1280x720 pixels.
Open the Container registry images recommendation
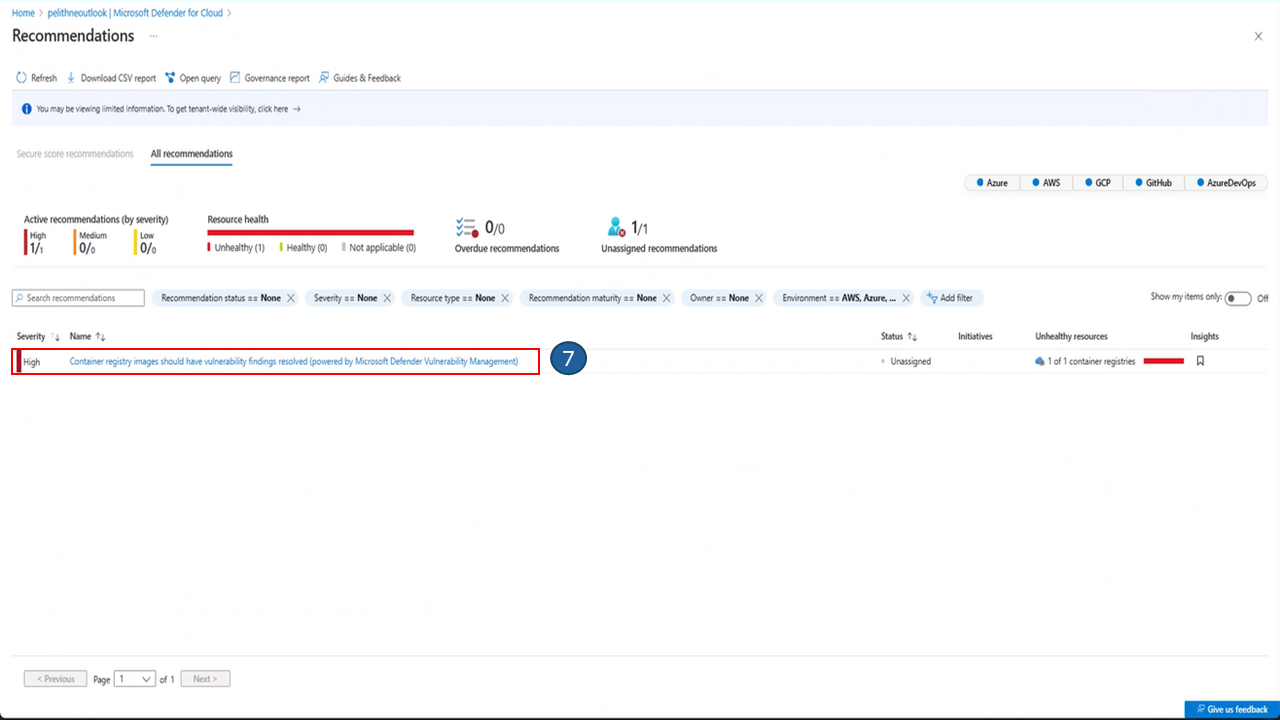(294, 361)
